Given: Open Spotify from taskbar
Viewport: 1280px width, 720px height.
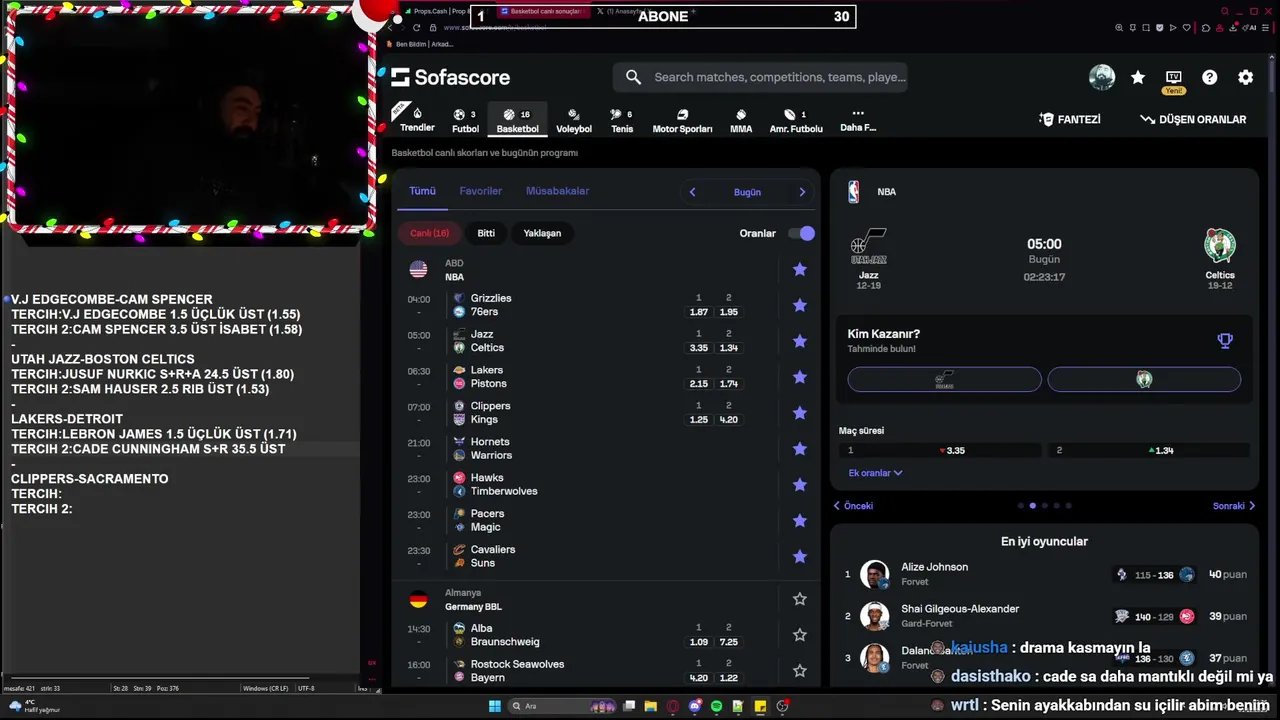Looking at the screenshot, I should click(717, 706).
